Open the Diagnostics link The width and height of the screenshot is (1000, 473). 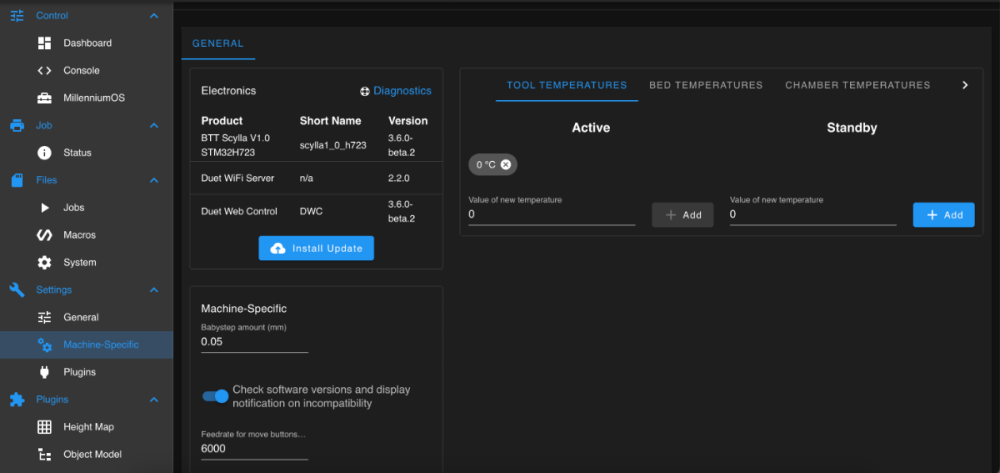coord(395,91)
